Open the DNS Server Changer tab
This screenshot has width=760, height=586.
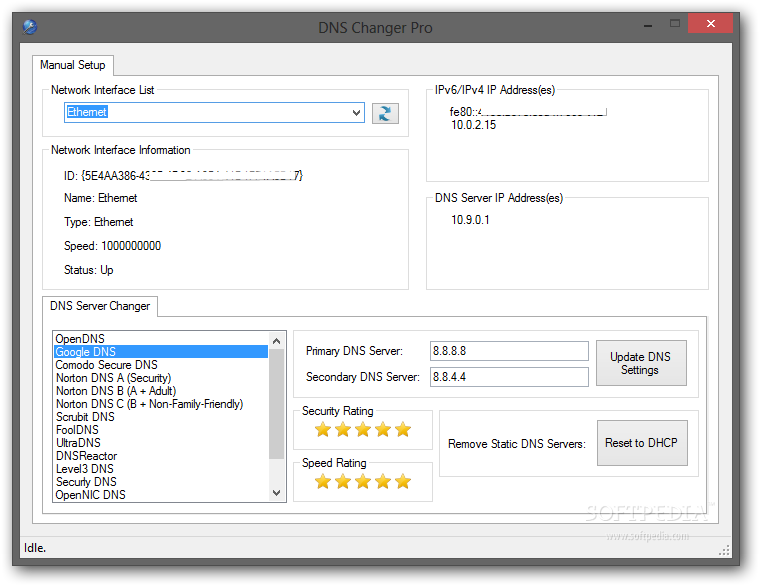100,306
